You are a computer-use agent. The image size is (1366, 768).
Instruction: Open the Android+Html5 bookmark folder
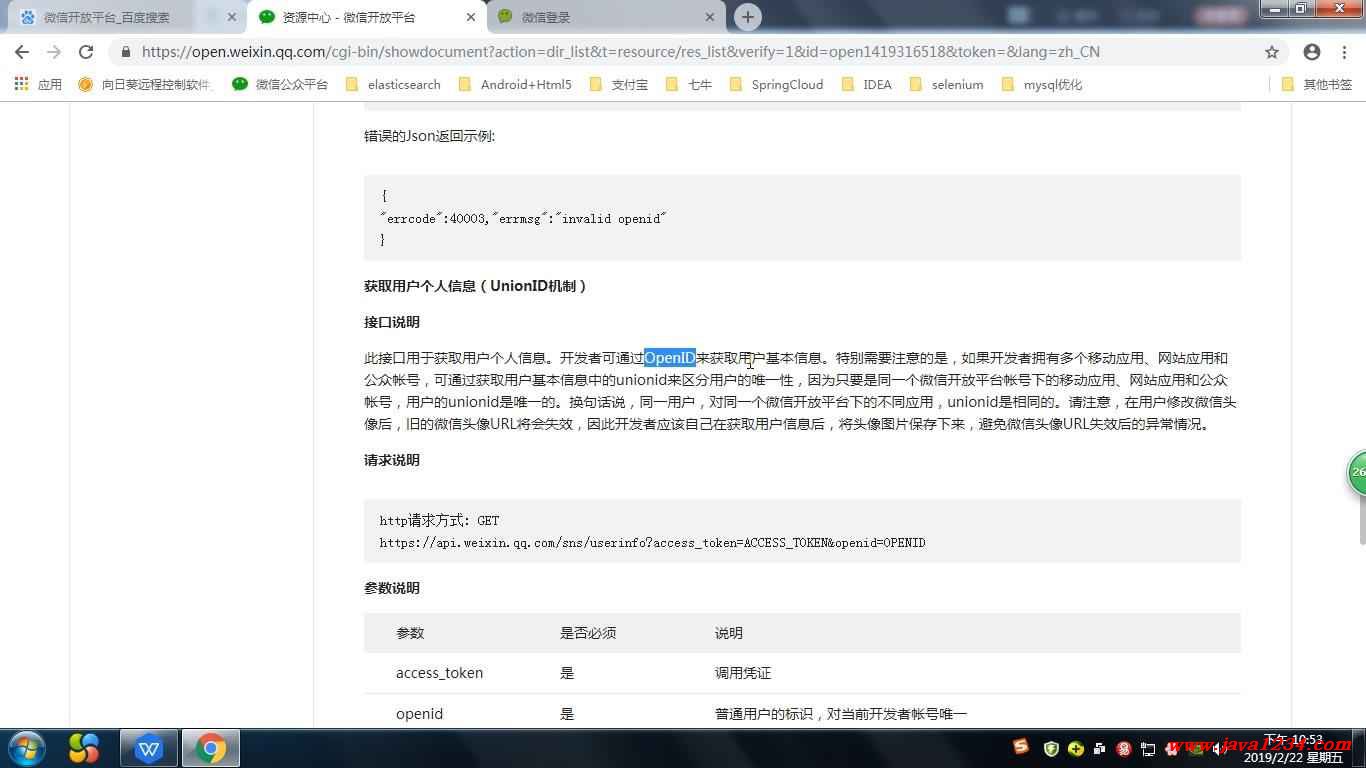(x=514, y=84)
